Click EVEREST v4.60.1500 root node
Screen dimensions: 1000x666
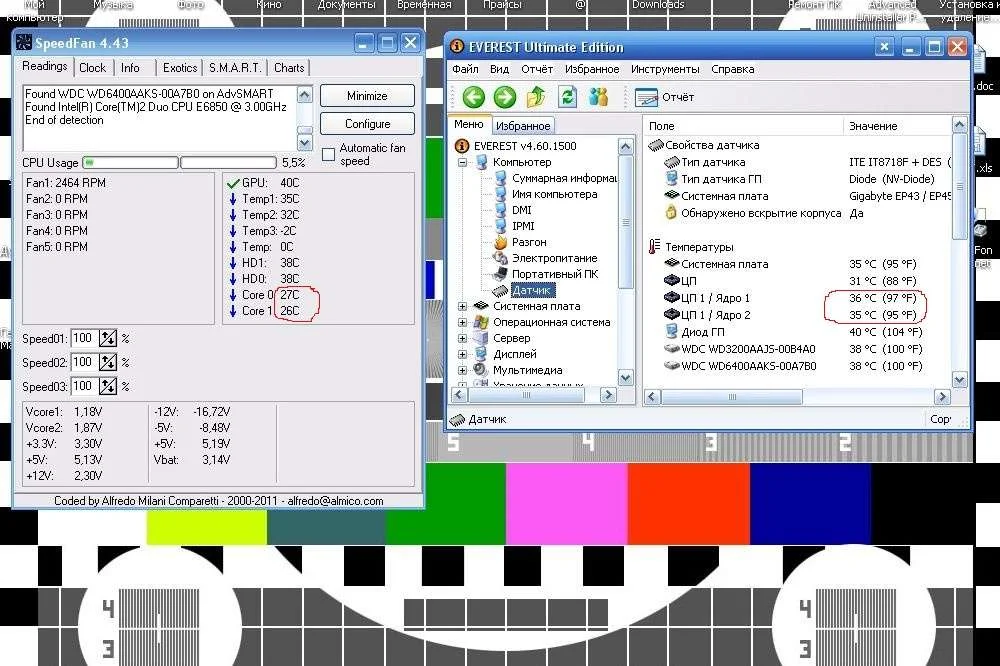pyautogui.click(x=516, y=146)
